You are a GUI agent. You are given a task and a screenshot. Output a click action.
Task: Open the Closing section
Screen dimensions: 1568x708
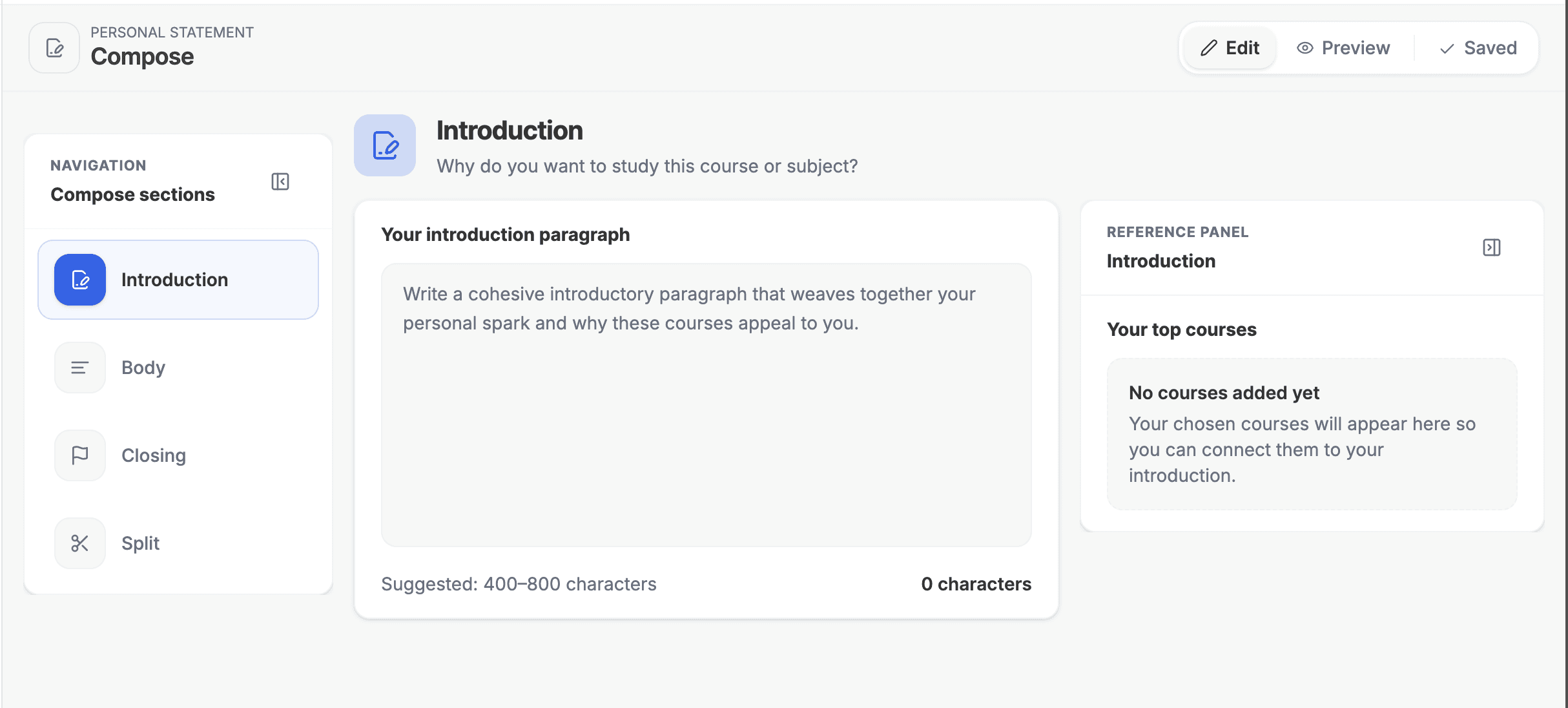(154, 455)
